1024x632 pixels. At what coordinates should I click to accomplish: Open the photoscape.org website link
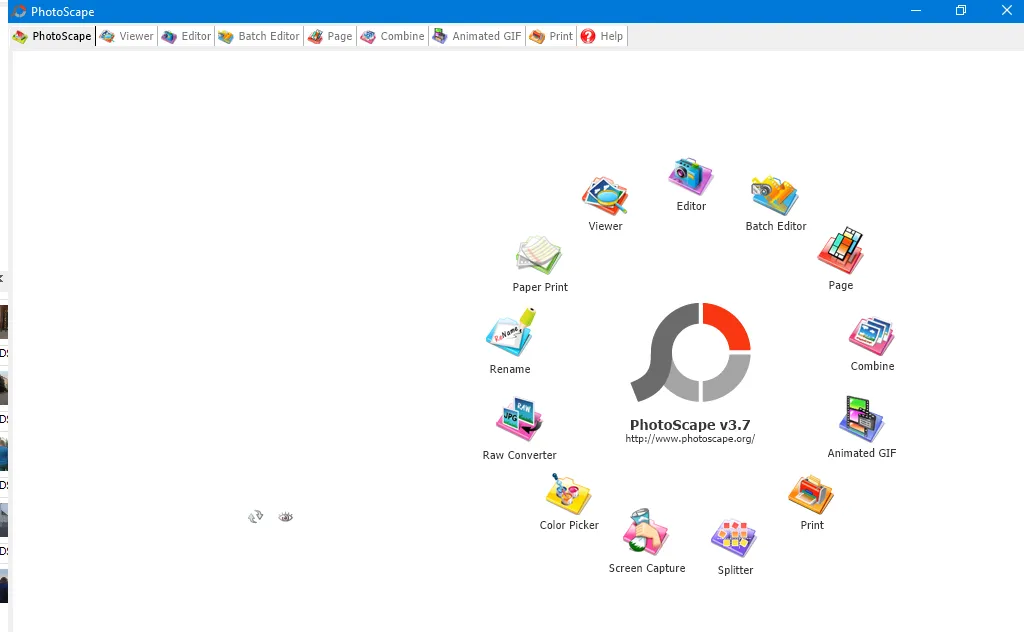click(x=690, y=439)
